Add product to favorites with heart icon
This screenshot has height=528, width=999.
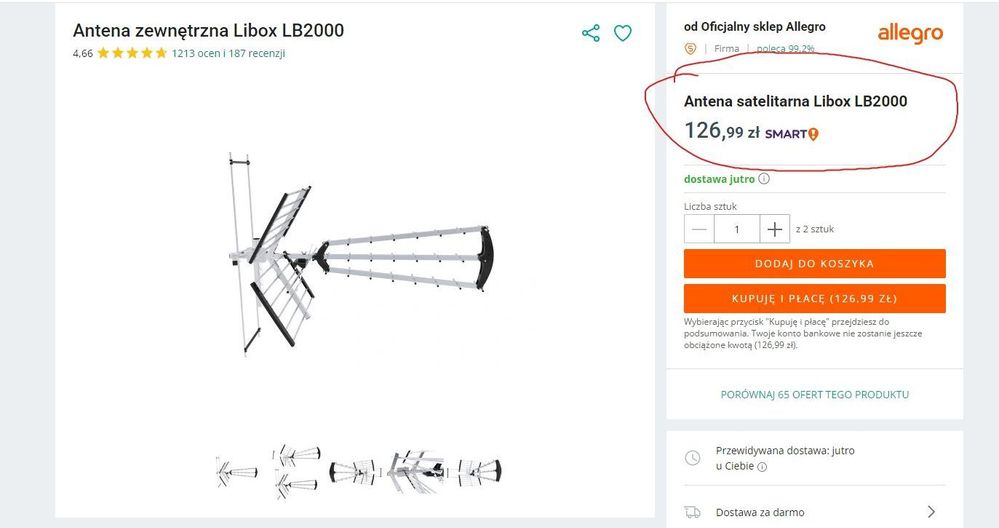tap(622, 33)
